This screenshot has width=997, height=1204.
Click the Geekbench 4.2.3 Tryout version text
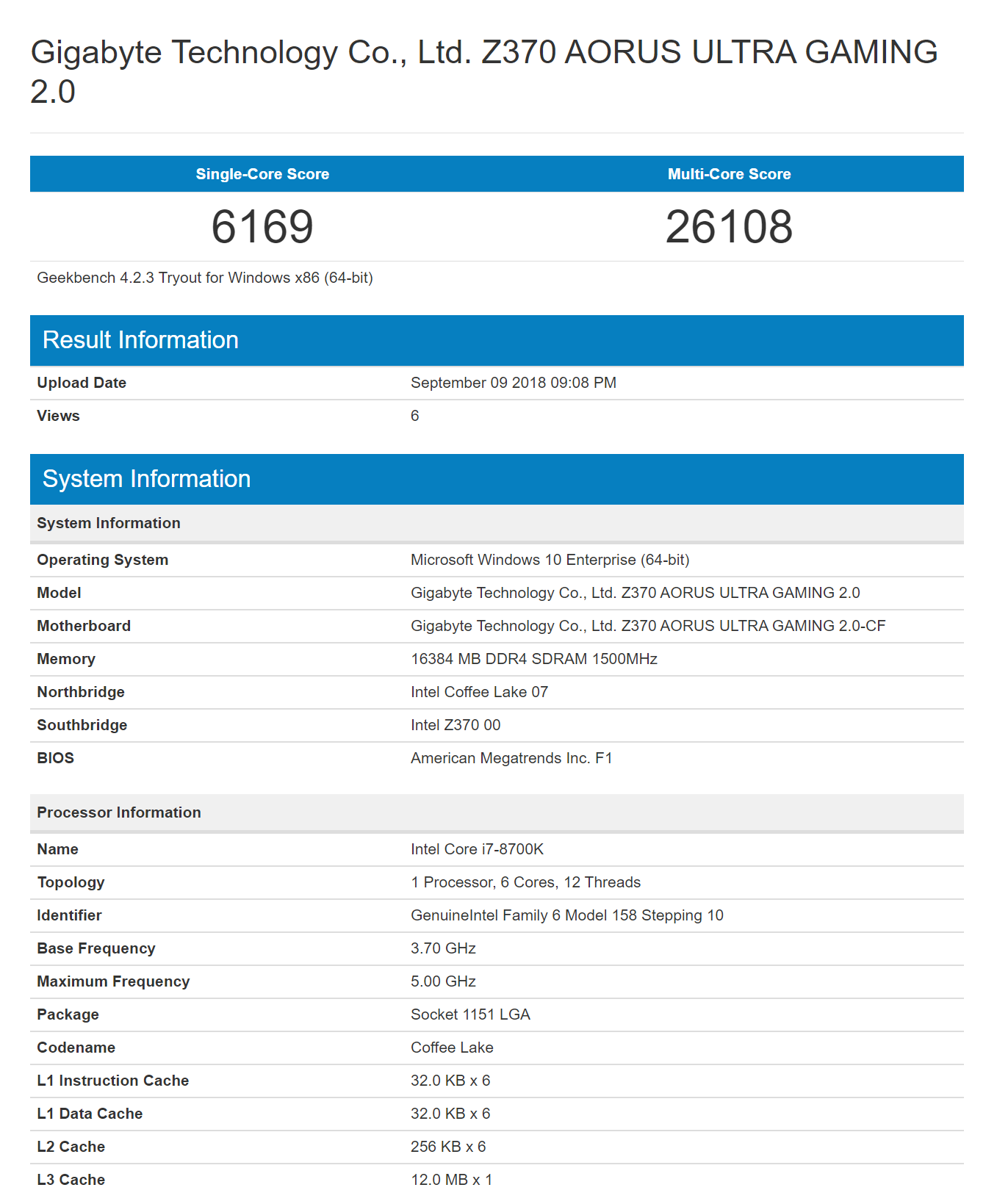coord(205,278)
